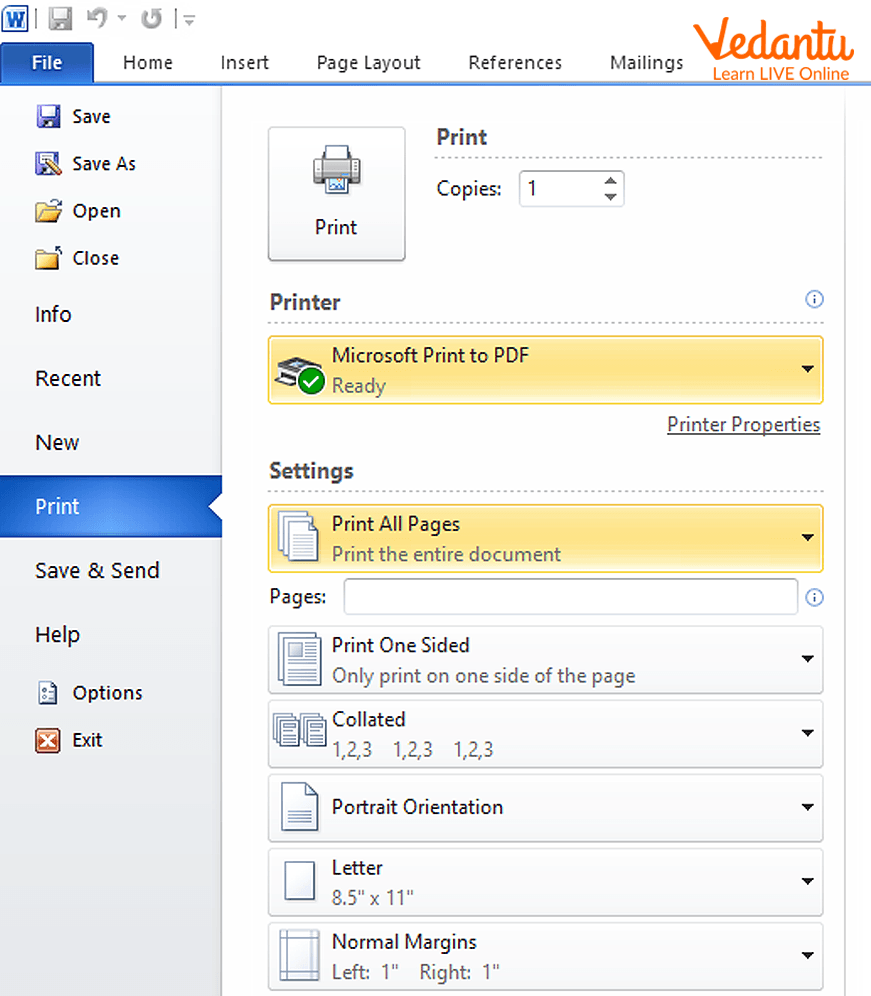Click into the Pages input field
This screenshot has width=871, height=996.
(570, 597)
